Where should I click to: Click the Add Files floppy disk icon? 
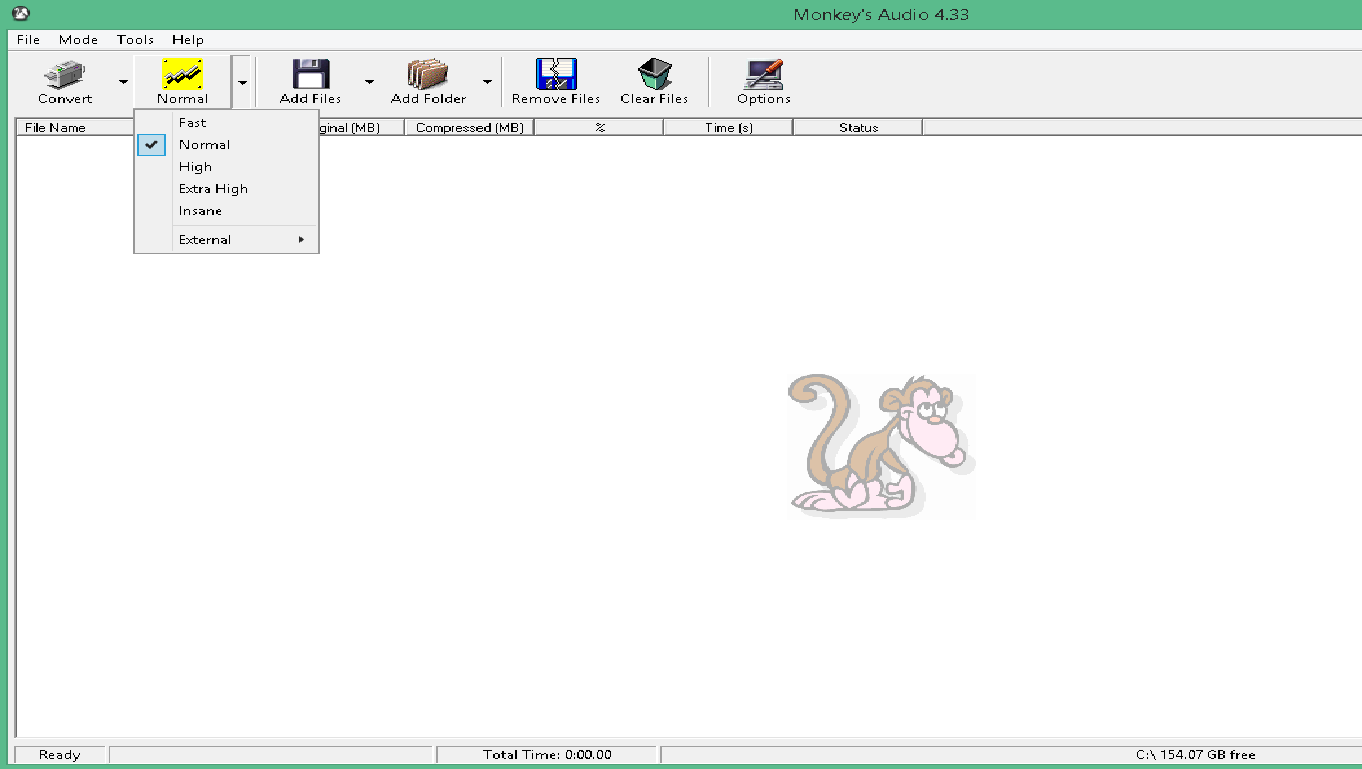(310, 74)
